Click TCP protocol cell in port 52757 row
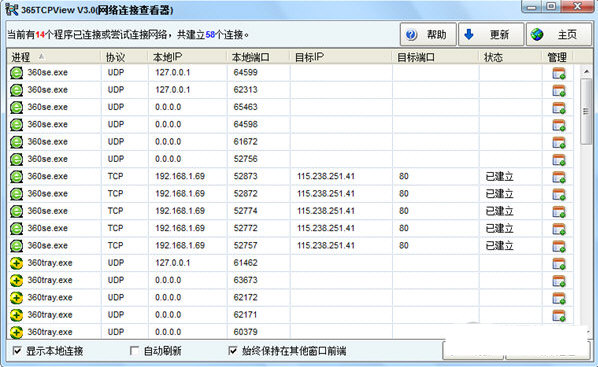Image resolution: width=598 pixels, height=367 pixels. 116,245
